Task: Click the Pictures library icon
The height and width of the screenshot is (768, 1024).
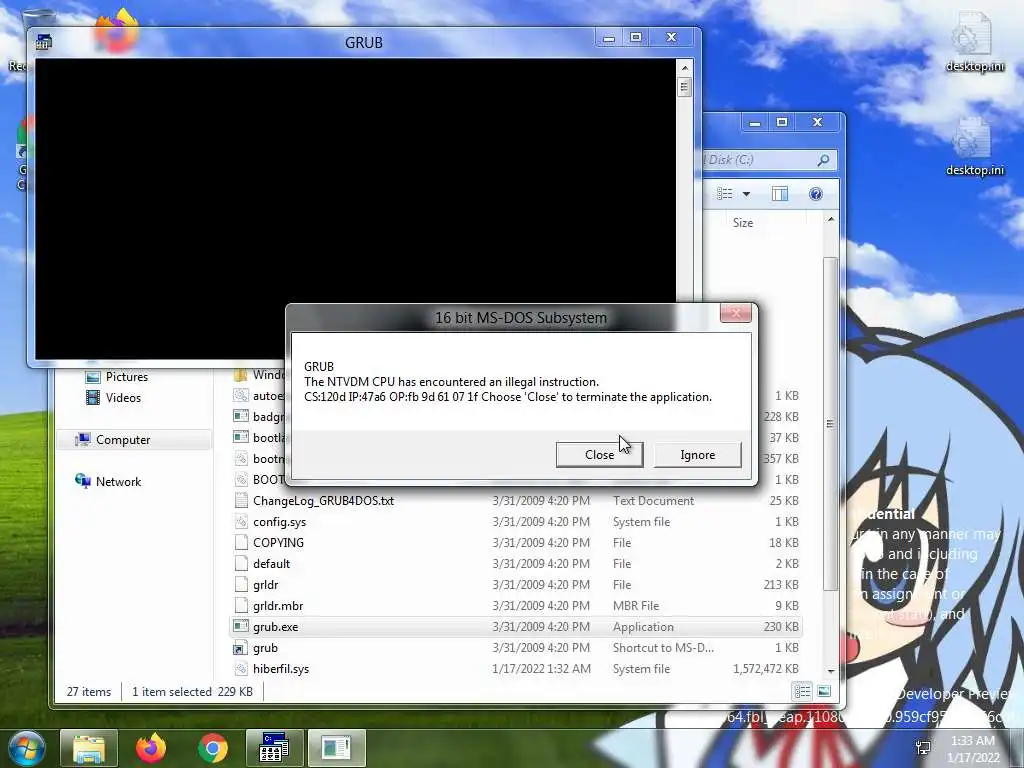Action: 93,377
